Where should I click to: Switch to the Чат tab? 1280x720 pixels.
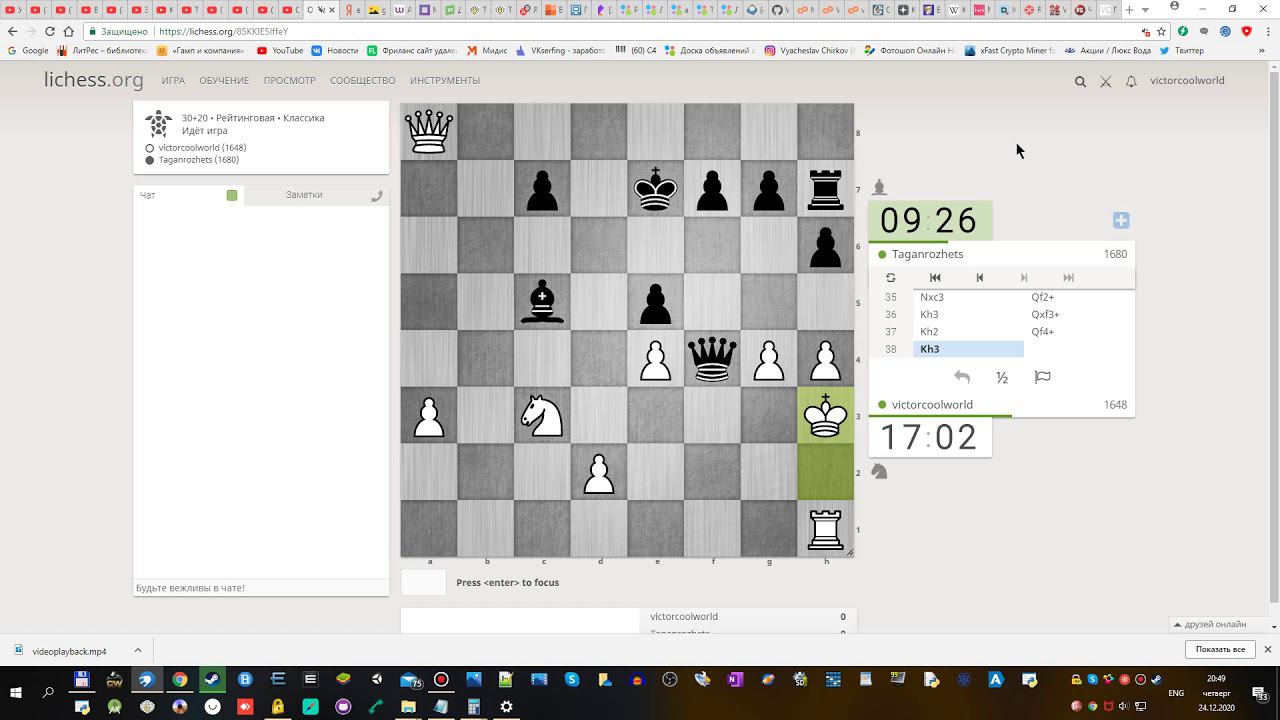click(148, 195)
